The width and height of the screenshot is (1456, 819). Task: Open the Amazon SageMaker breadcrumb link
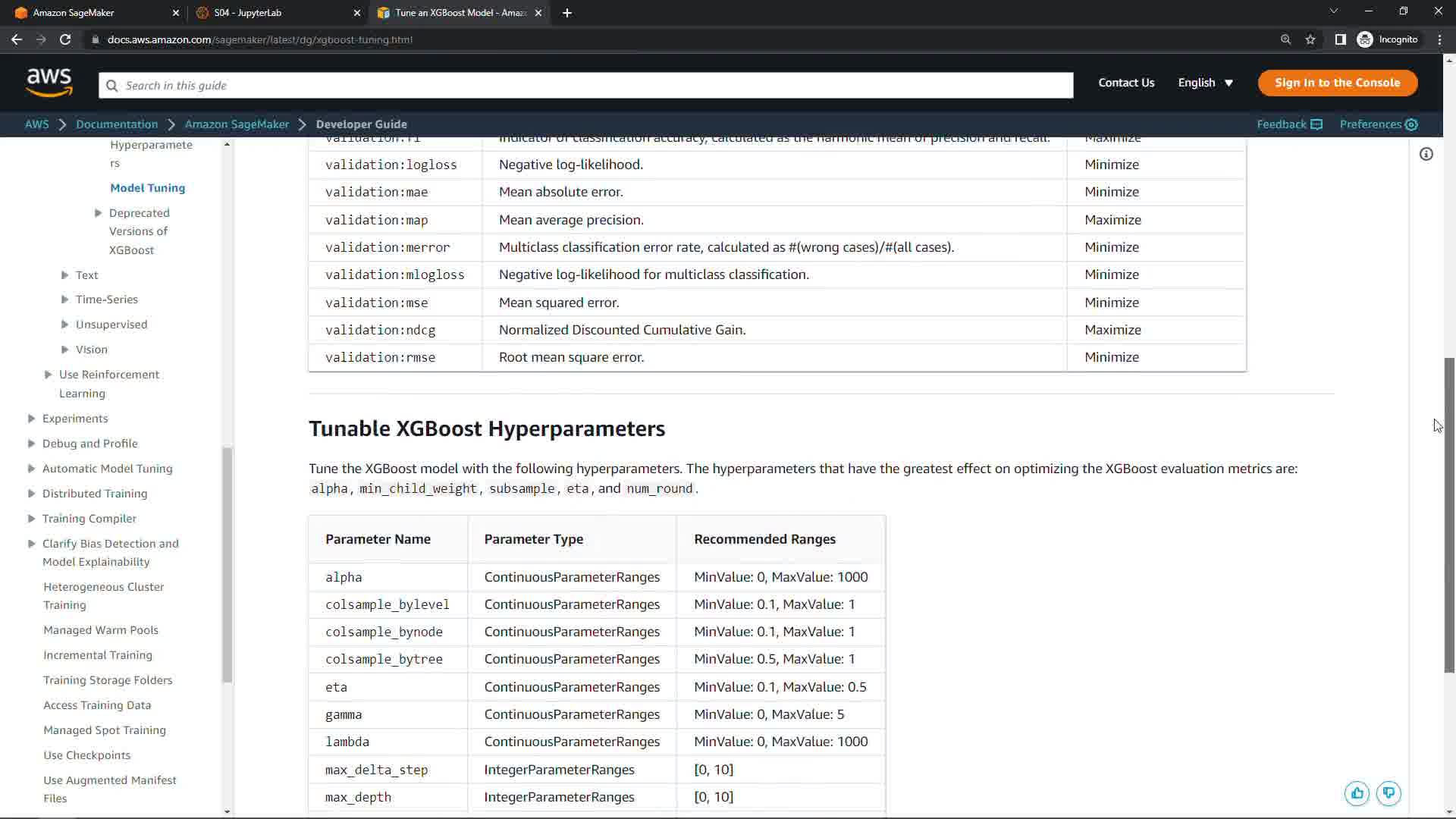pos(237,124)
